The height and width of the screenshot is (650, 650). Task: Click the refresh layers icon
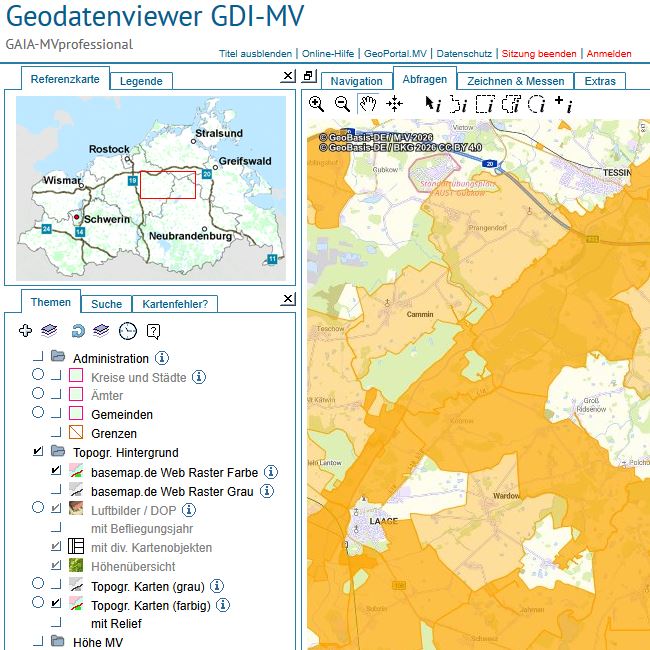point(90,331)
